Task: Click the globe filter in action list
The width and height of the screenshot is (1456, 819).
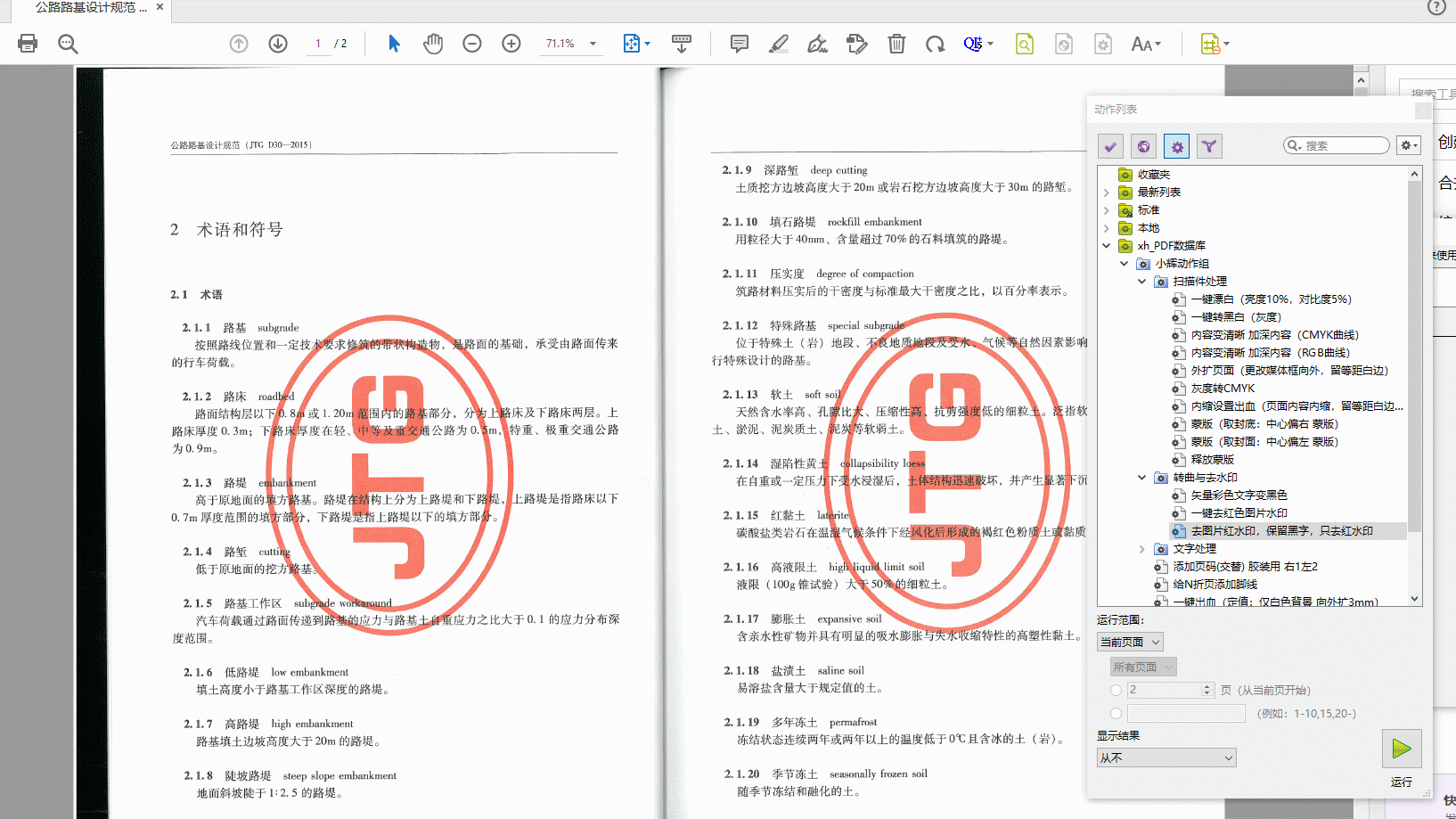Action: pyautogui.click(x=1143, y=146)
